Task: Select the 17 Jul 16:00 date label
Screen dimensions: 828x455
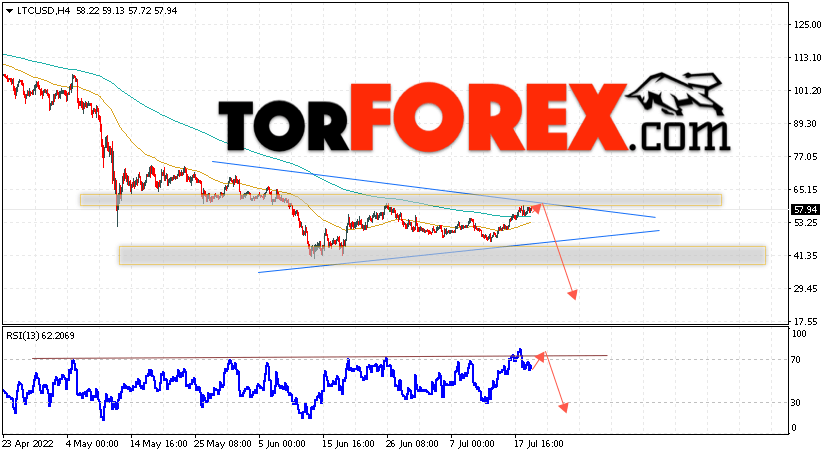Action: pyautogui.click(x=539, y=444)
